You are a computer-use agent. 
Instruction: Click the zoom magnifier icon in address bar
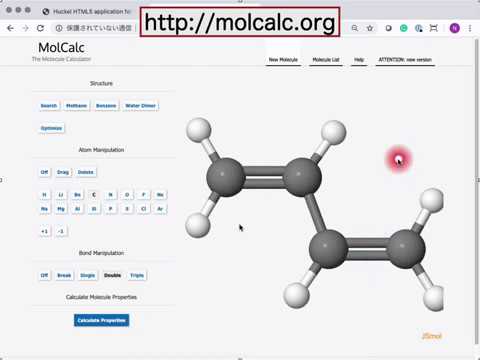pos(355,28)
